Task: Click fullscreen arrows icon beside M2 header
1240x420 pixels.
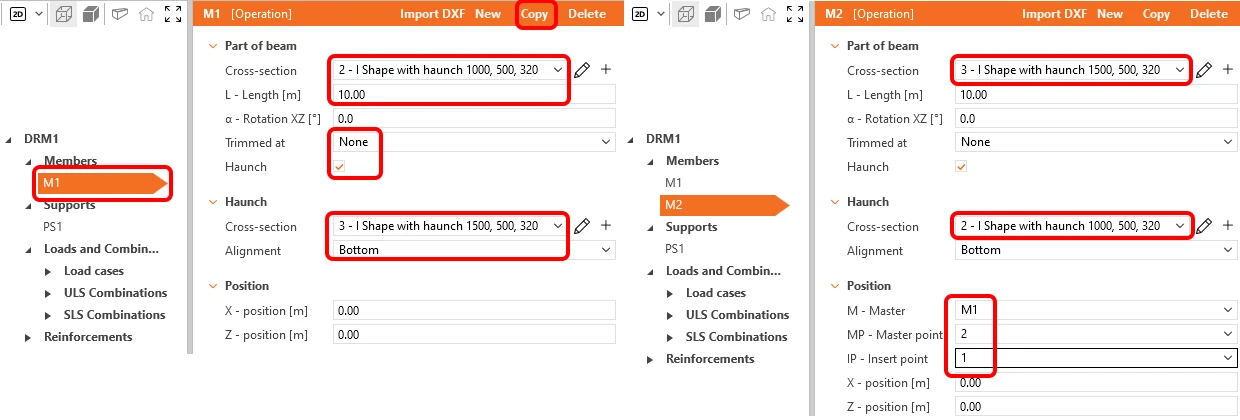Action: tap(795, 14)
